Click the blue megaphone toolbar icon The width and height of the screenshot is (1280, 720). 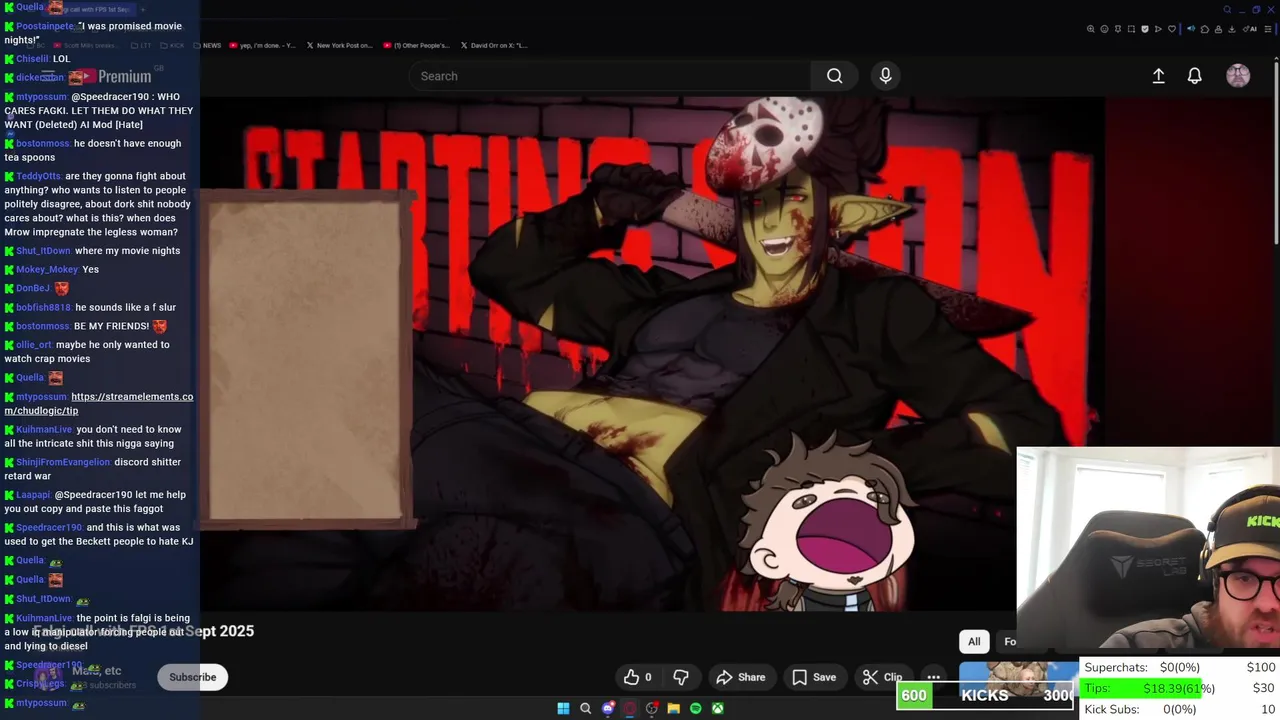1191,29
